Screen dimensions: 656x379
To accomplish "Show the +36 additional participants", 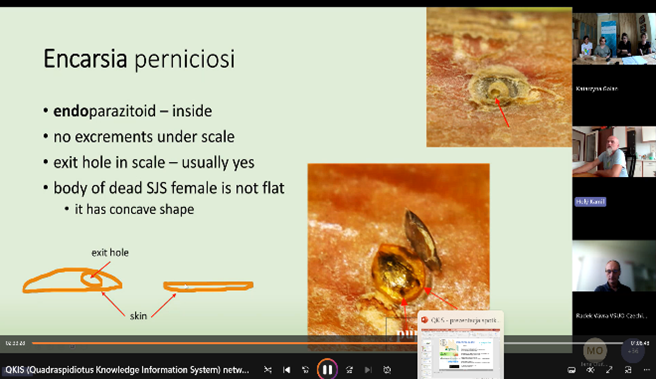I will (633, 351).
